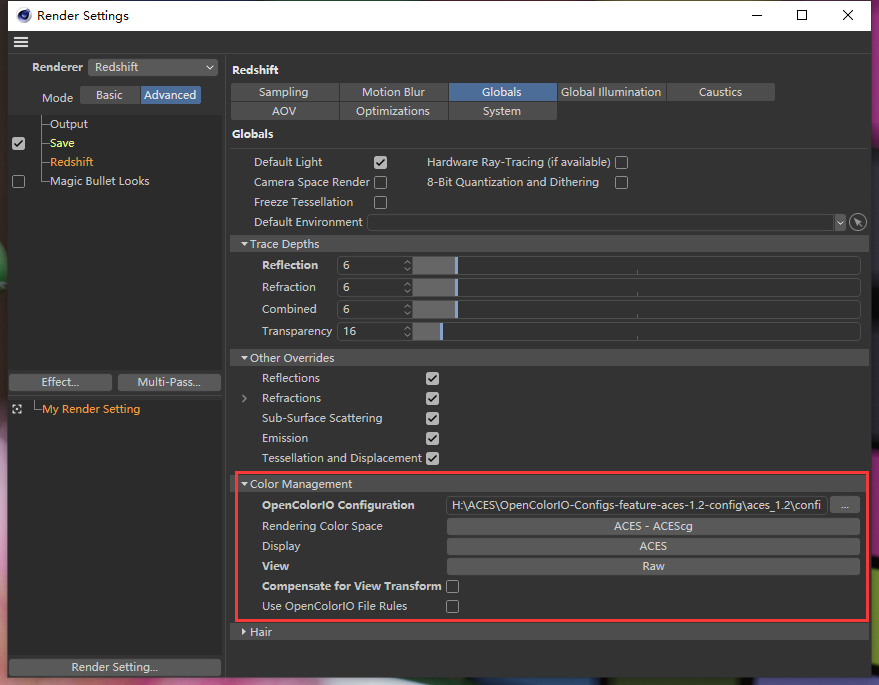Viewport: 879px width, 685px height.
Task: Enable Use OpenColorIO File Rules checkbox
Action: pyautogui.click(x=452, y=607)
